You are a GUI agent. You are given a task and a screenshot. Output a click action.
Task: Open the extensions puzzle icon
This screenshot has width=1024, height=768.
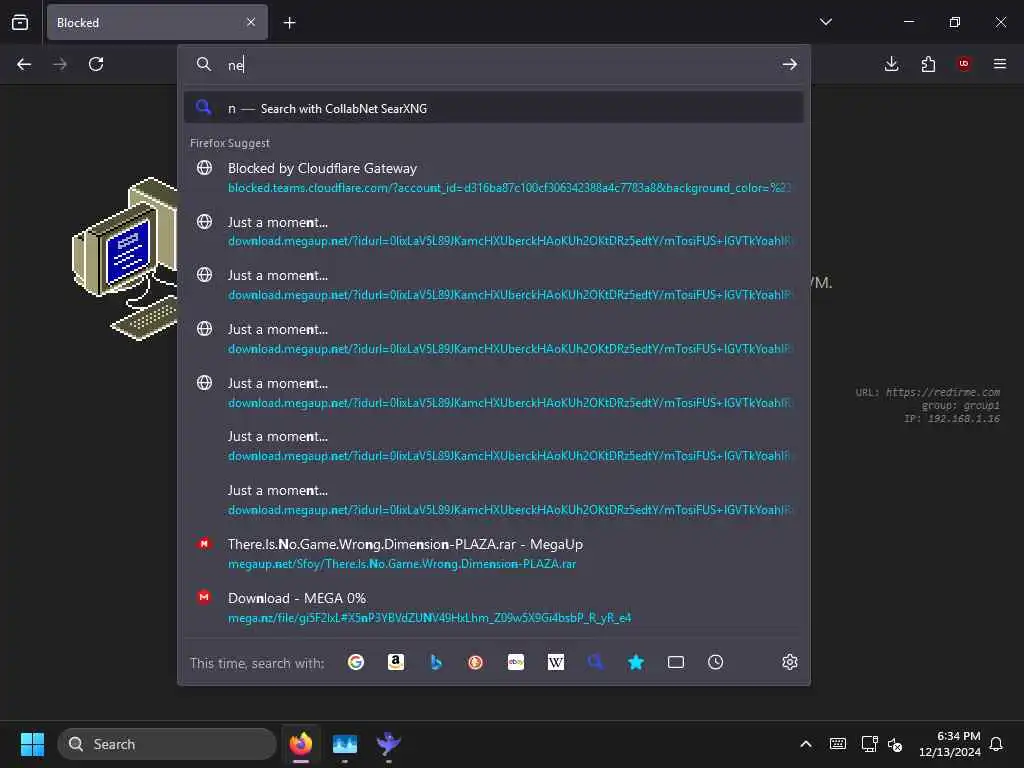pos(928,64)
